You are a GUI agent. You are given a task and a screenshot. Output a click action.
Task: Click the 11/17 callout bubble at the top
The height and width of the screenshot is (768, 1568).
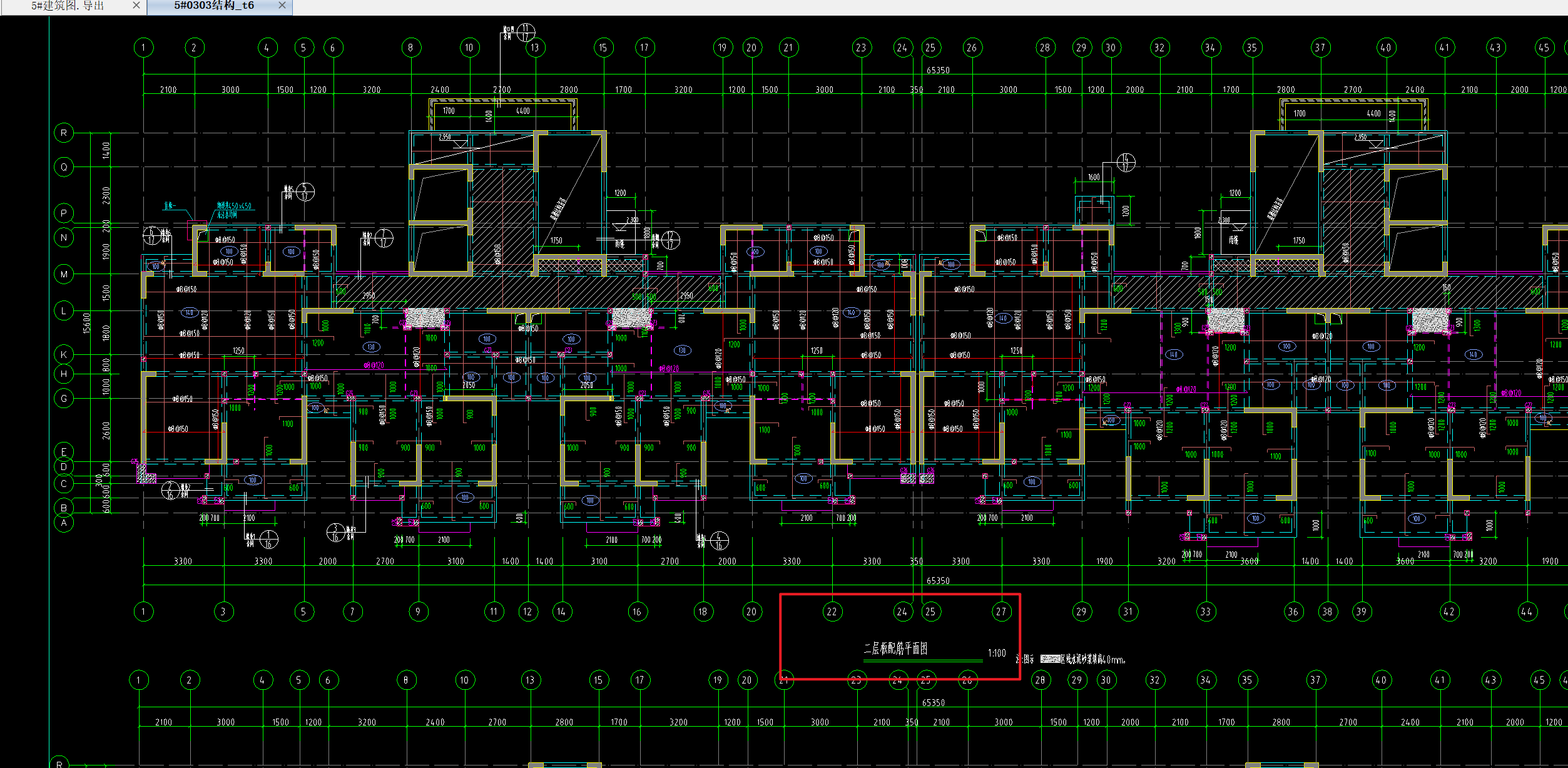526,32
